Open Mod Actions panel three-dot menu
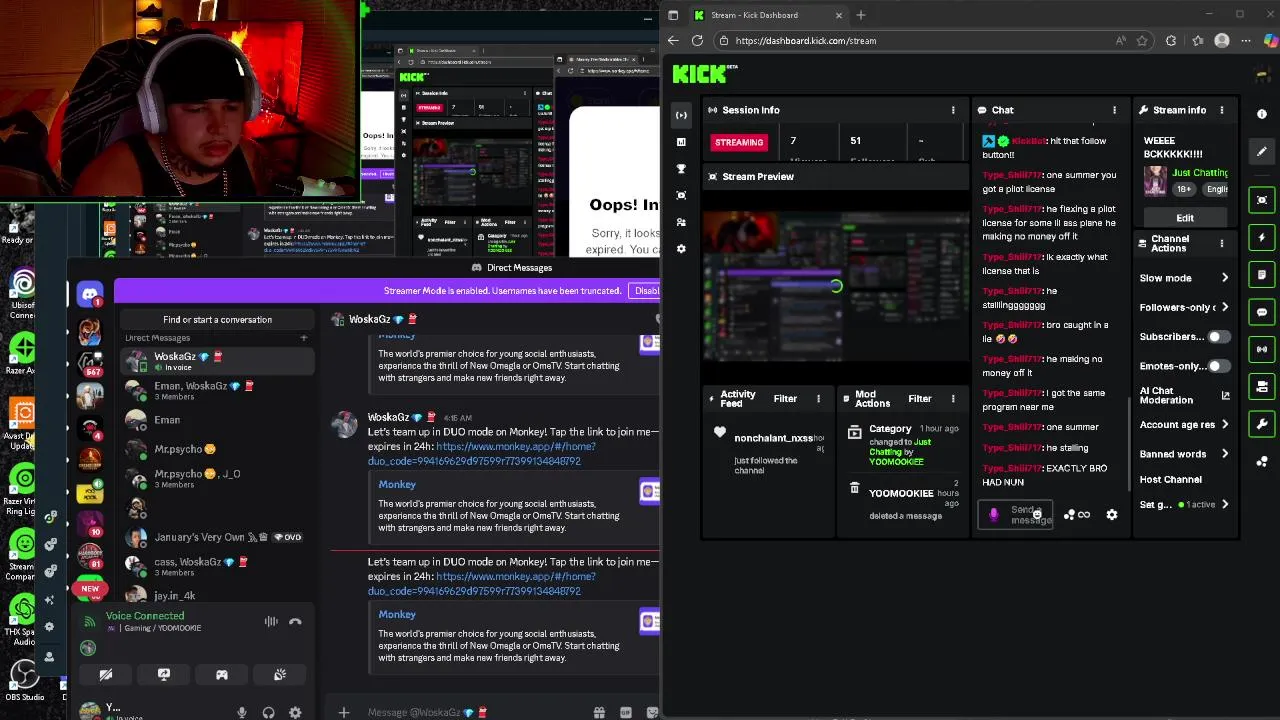Screen dimensions: 1280x720 [952, 399]
